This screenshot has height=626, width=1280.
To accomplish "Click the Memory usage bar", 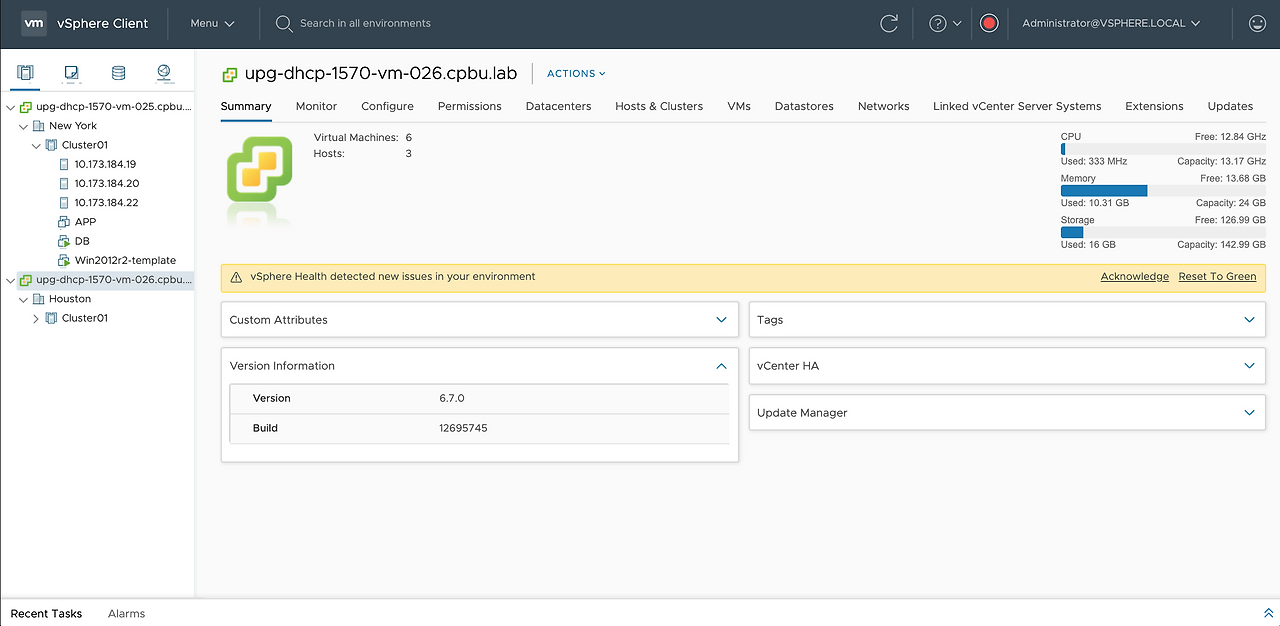I will tap(1103, 190).
